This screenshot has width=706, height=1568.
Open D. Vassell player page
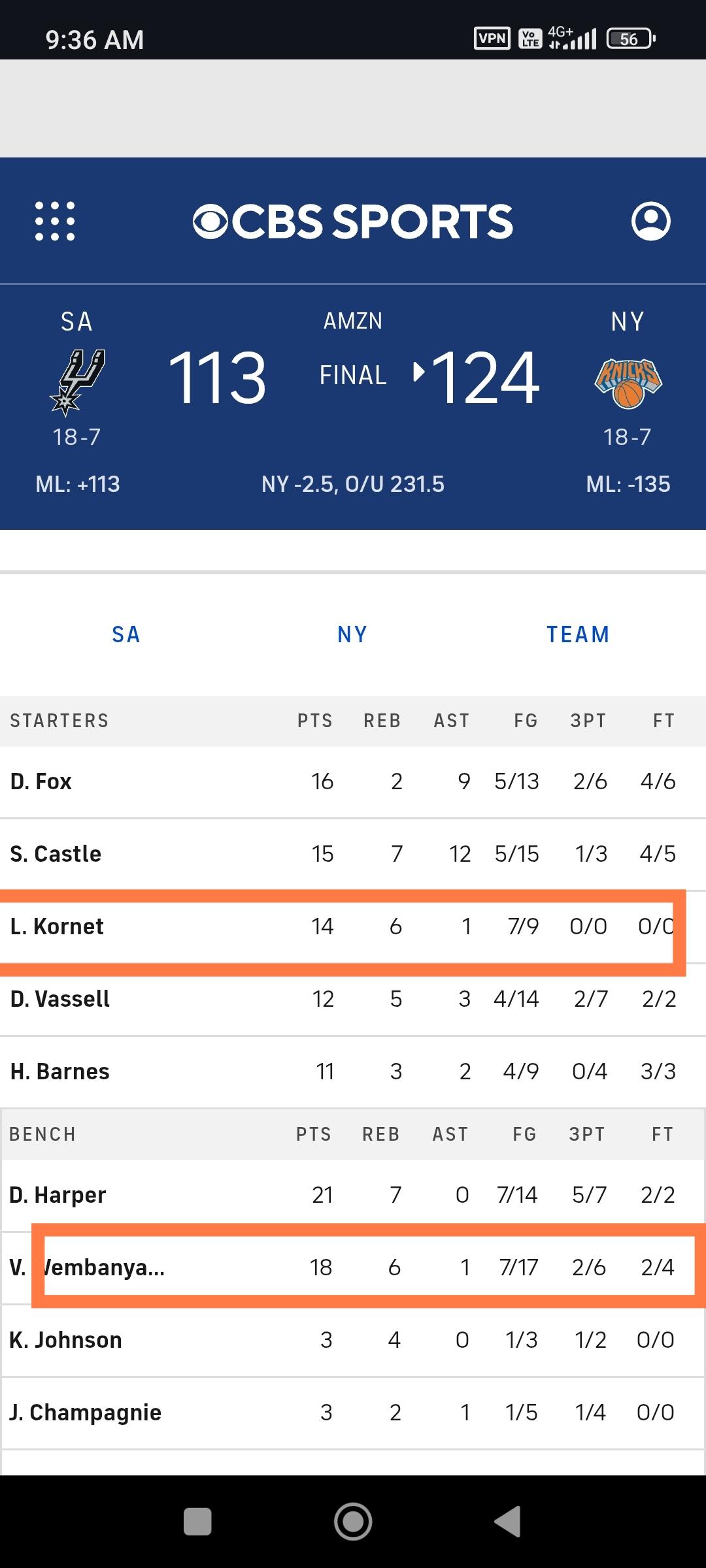tap(60, 999)
